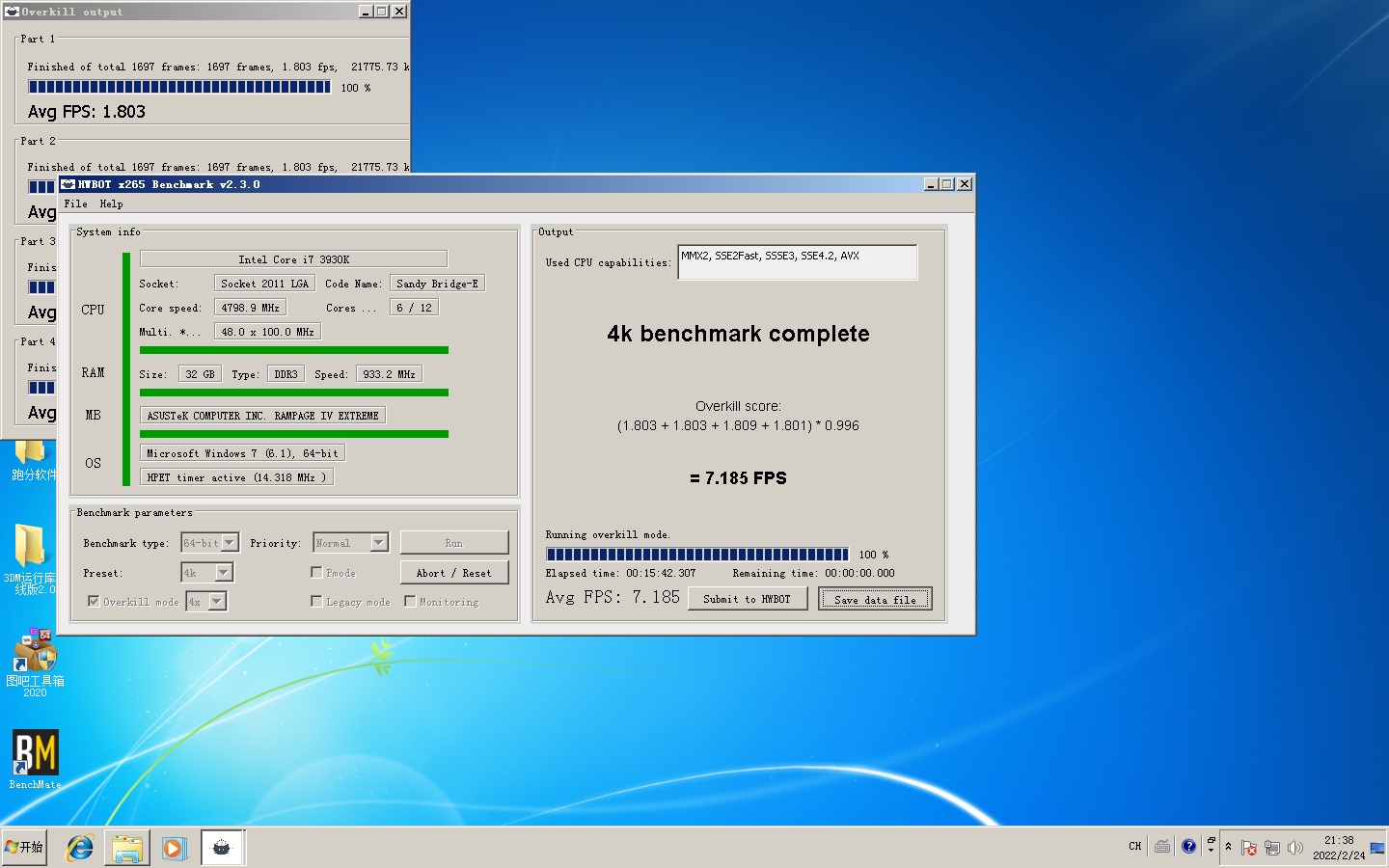1389x868 pixels.
Task: Minimize the Overkill output window
Action: (366, 12)
